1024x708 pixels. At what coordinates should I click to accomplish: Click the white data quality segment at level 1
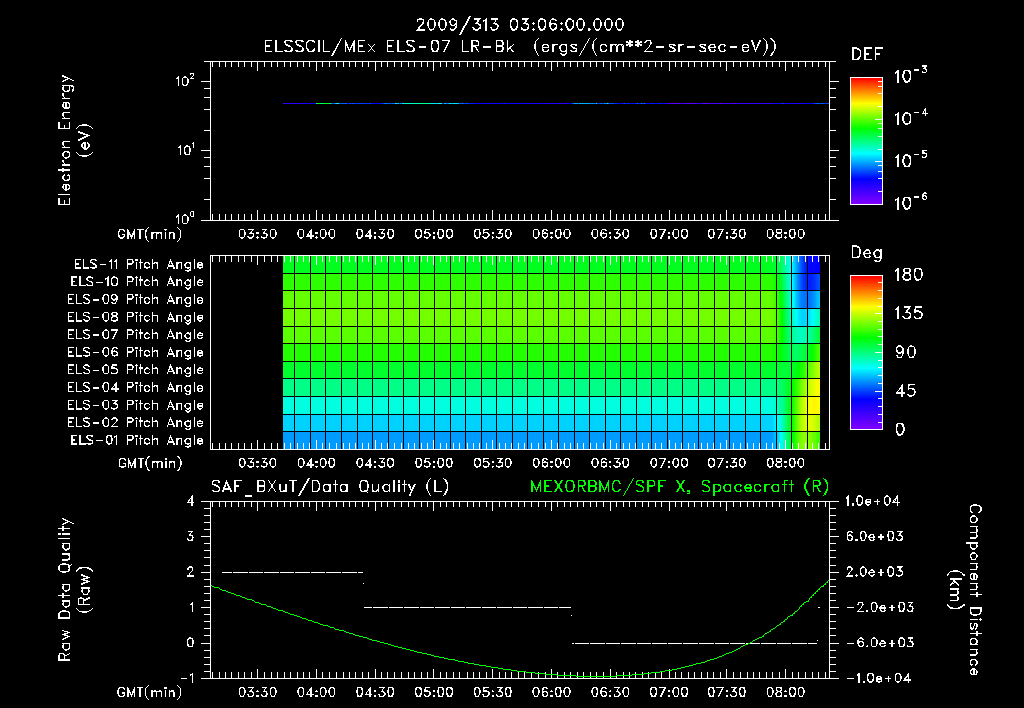tap(467, 607)
